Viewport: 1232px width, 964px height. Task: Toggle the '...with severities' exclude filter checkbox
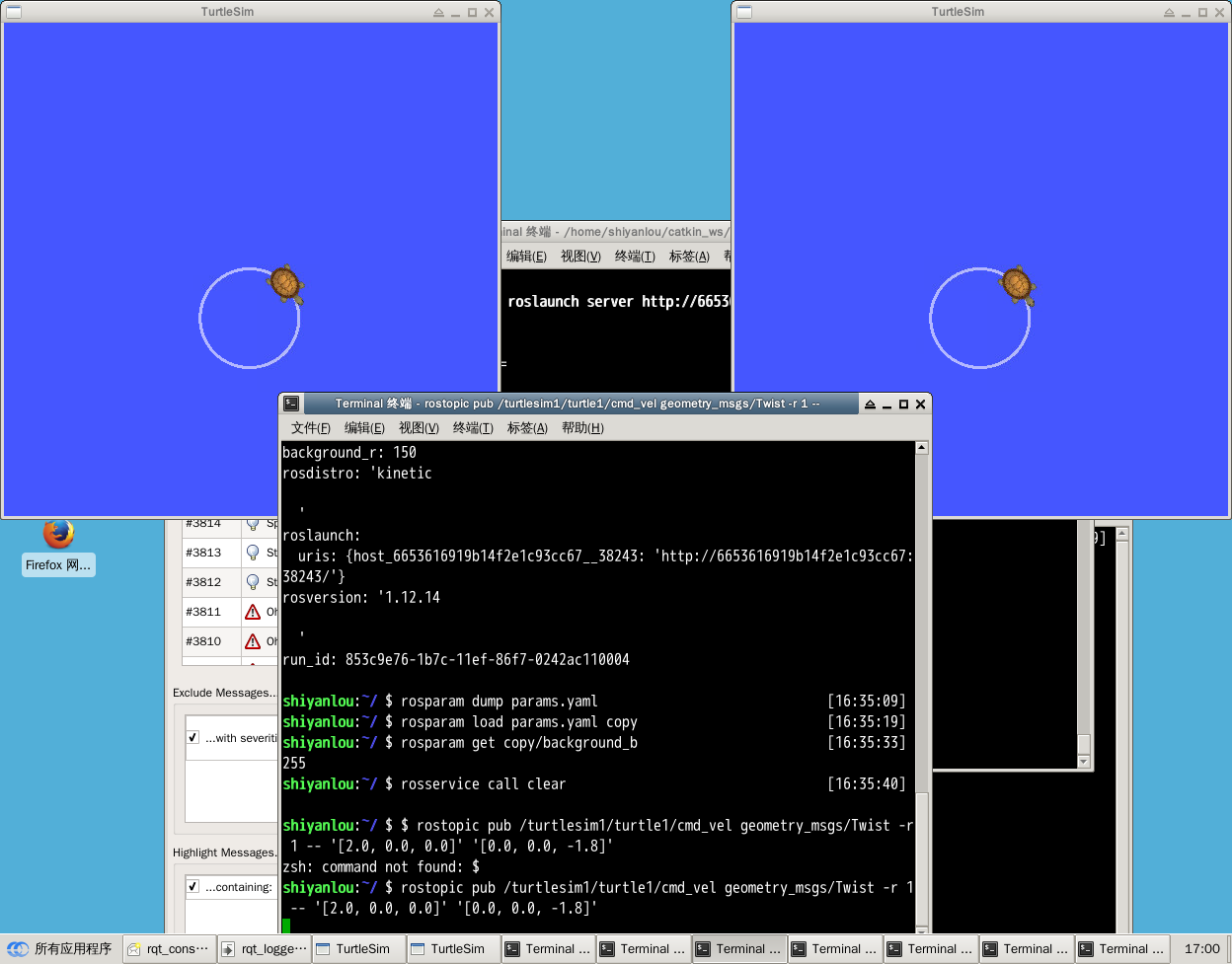coord(192,737)
